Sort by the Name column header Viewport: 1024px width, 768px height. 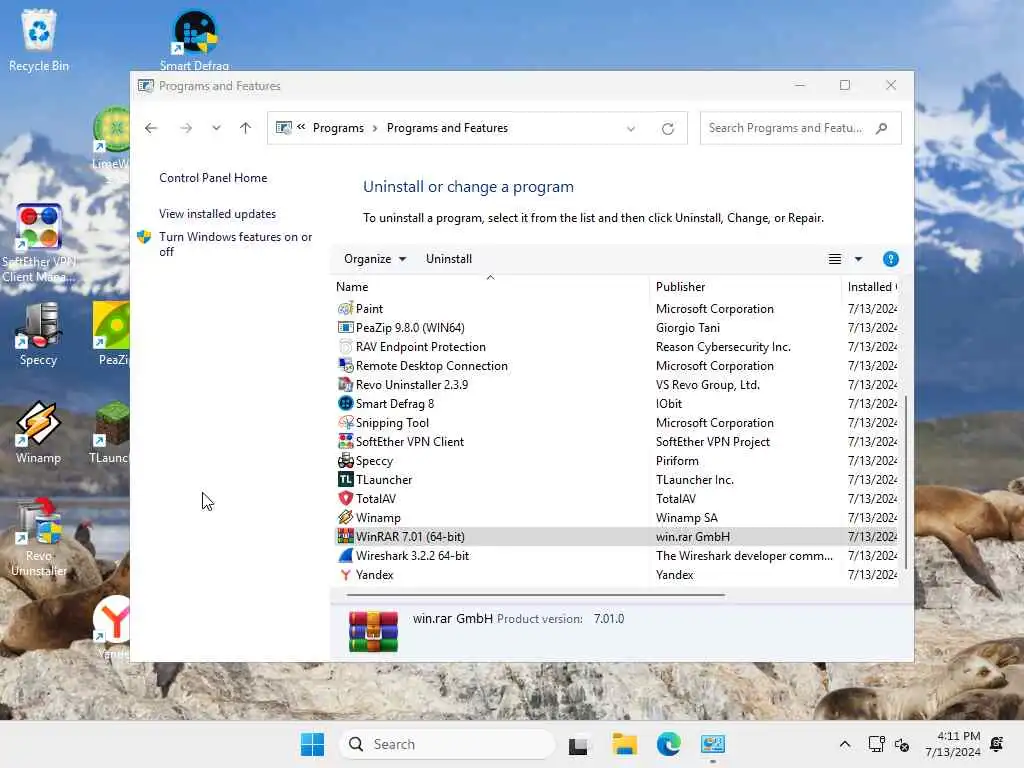(x=490, y=287)
